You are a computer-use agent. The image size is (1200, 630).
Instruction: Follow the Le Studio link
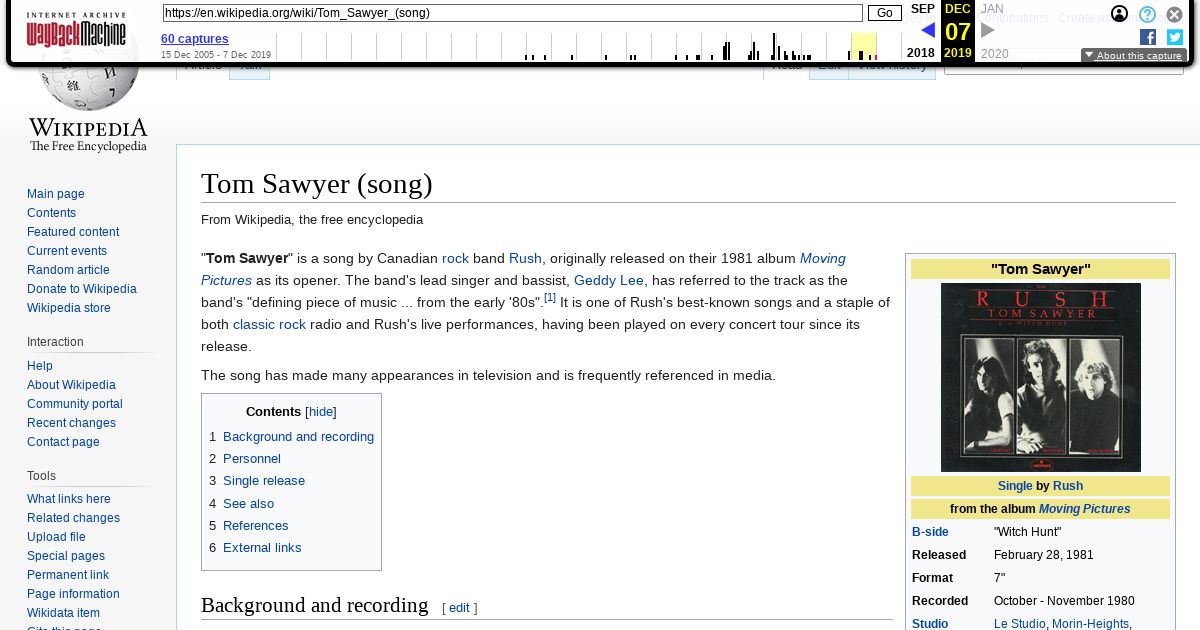click(1020, 624)
